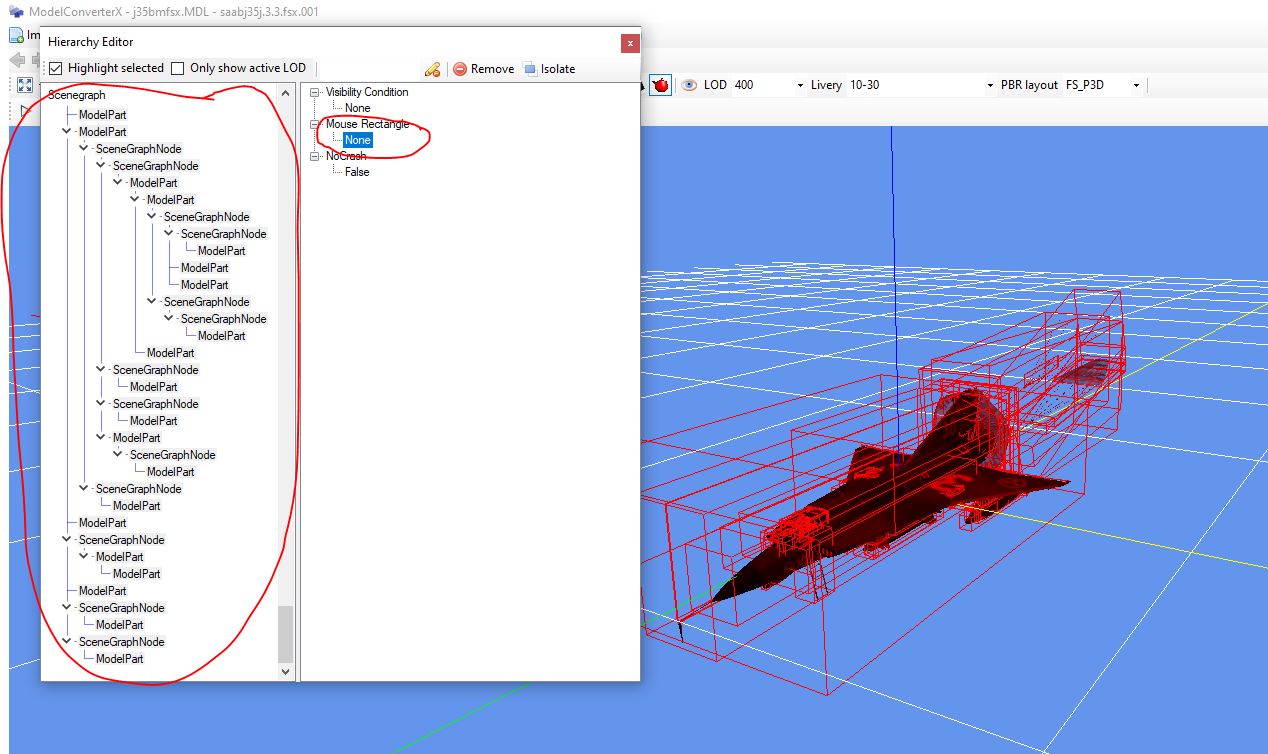Screen dimensions: 1268x754
Task: Click the red Remove icon
Action: tap(460, 69)
